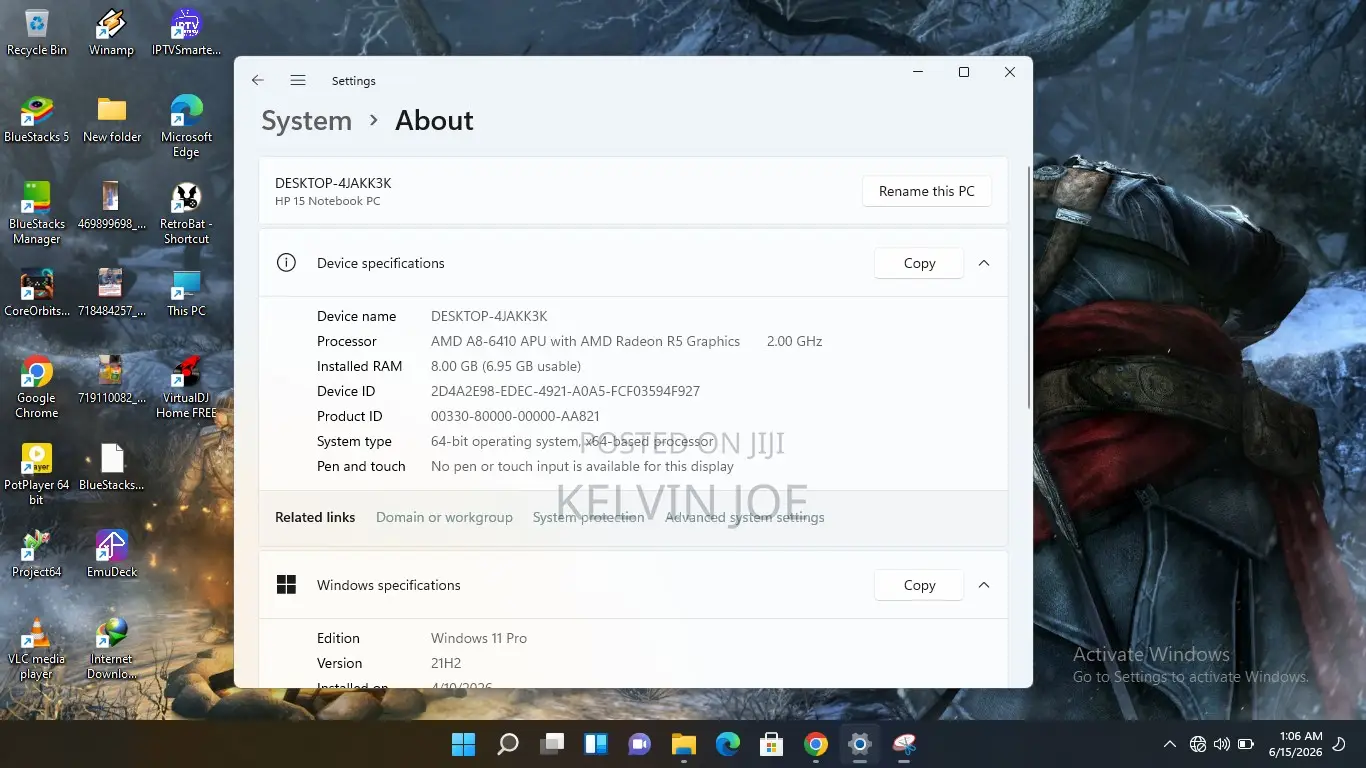The height and width of the screenshot is (768, 1366).
Task: Open BlueStacks Manager desktop shortcut
Action: click(37, 214)
